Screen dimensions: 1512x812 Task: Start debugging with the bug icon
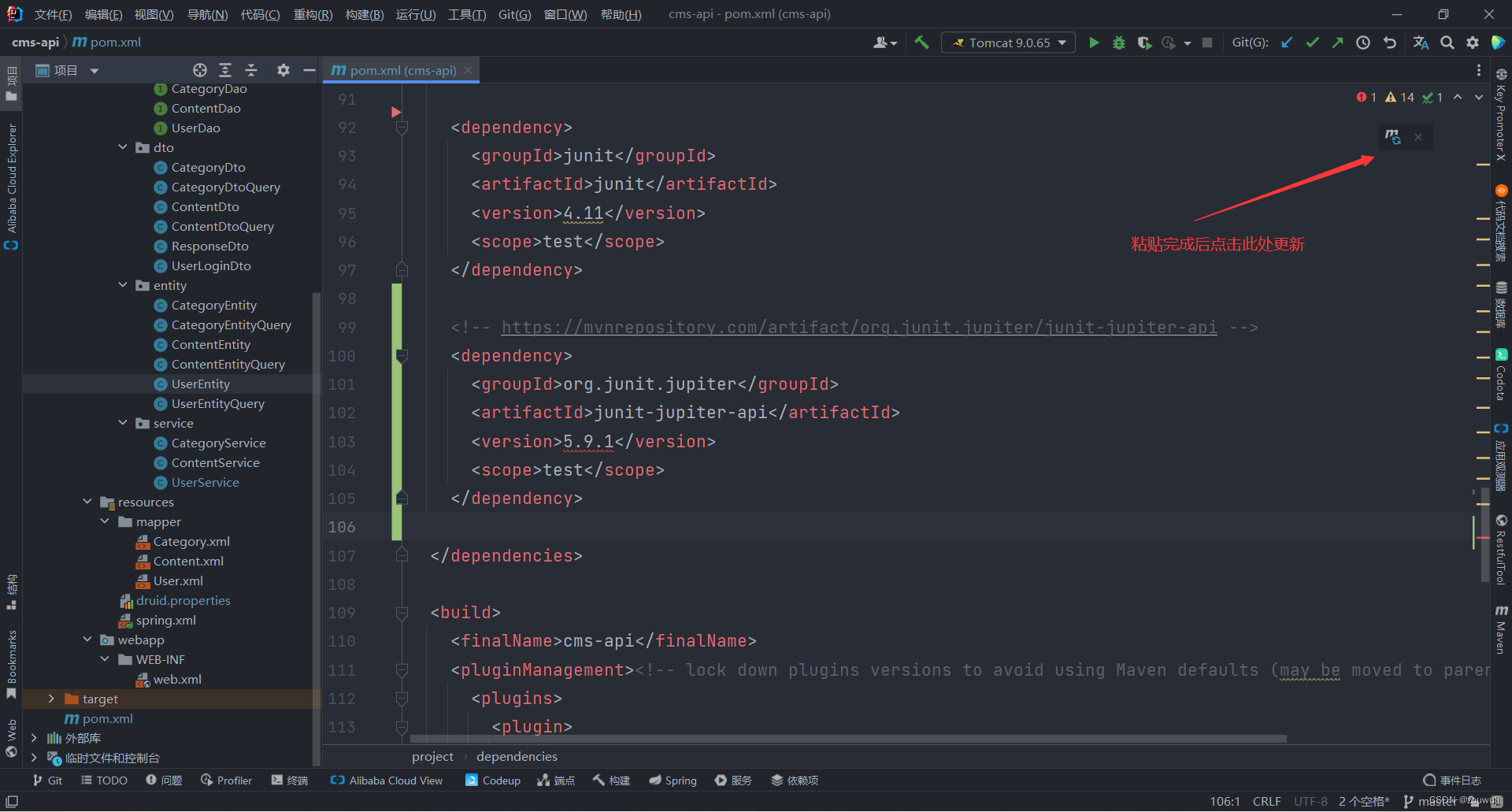[1118, 43]
